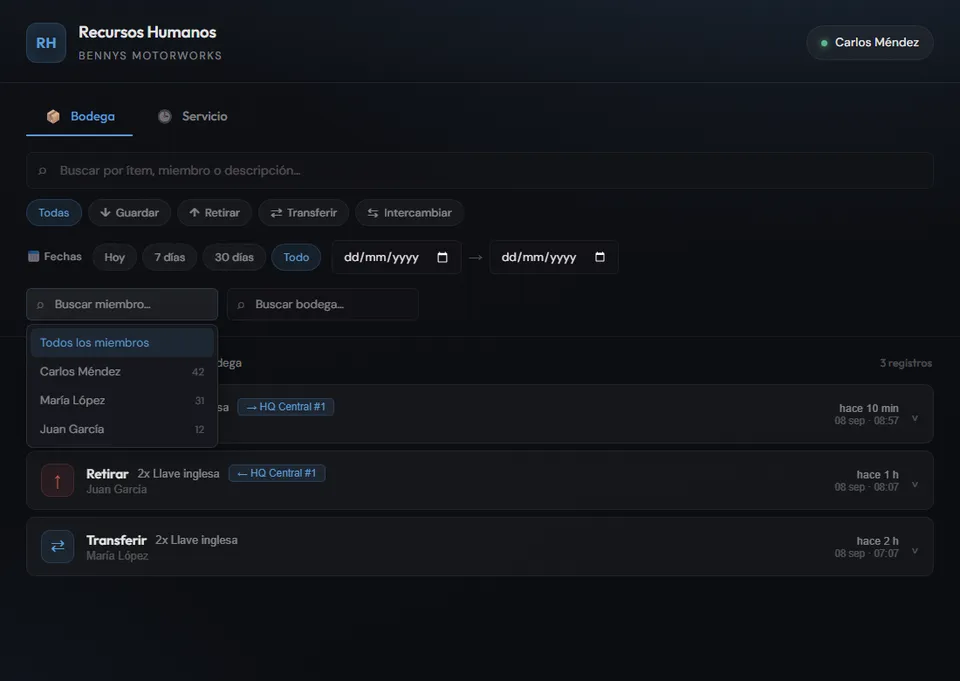Filter by Guardar actions
This screenshot has width=960, height=681.
pos(129,213)
